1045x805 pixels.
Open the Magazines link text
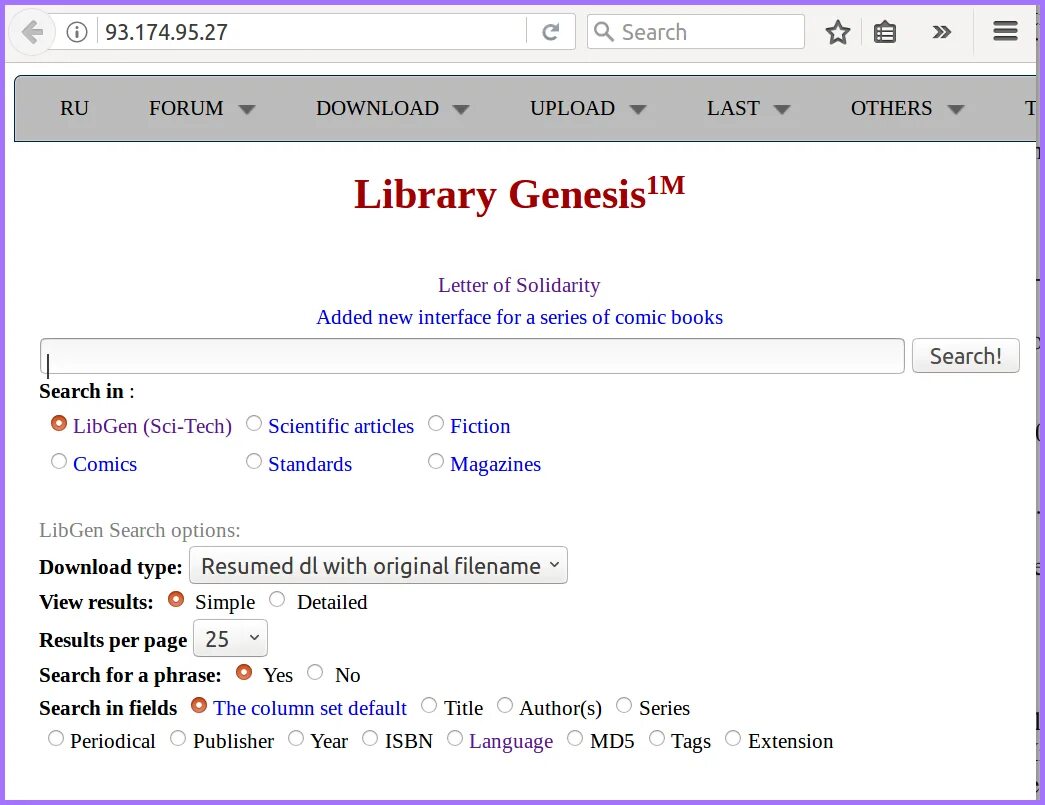(495, 464)
